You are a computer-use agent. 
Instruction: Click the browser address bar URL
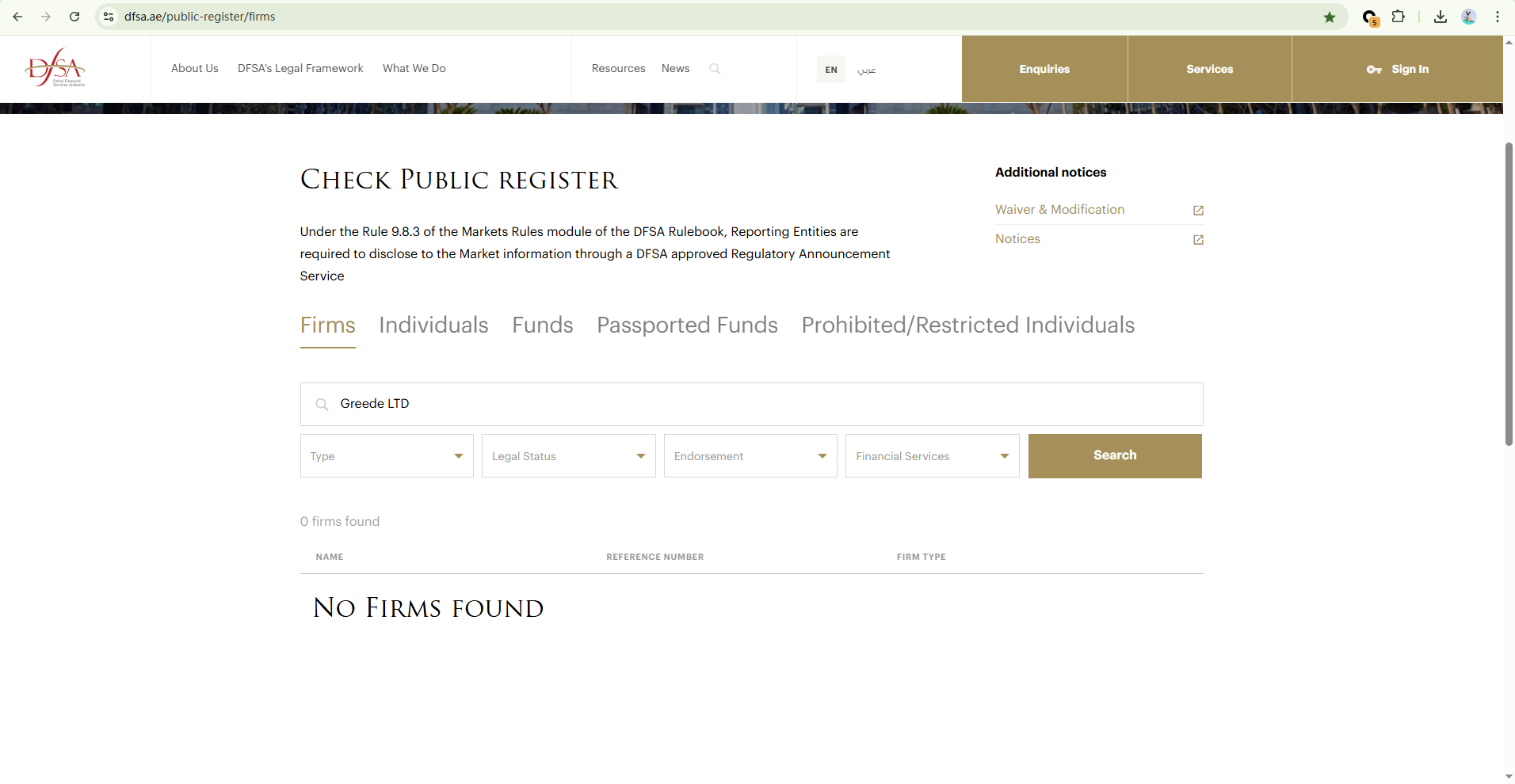[x=200, y=17]
